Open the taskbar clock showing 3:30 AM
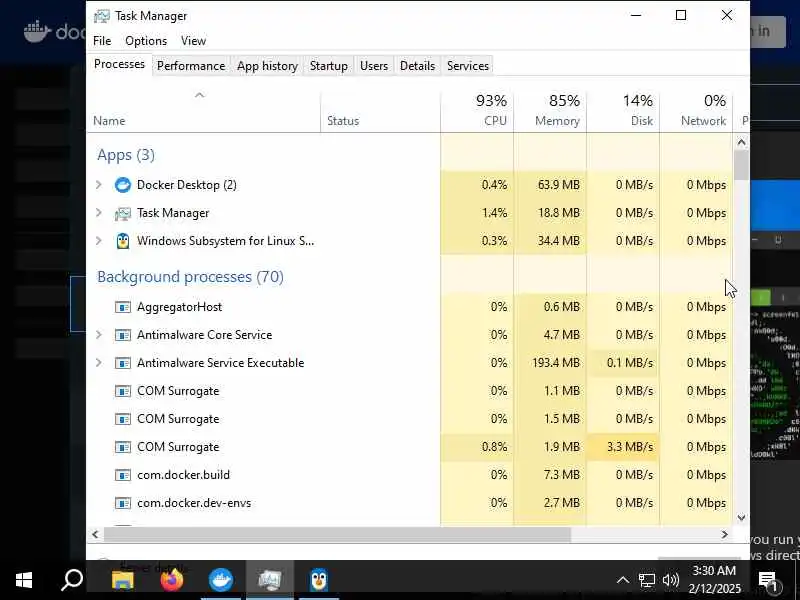800x600 pixels. (714, 580)
